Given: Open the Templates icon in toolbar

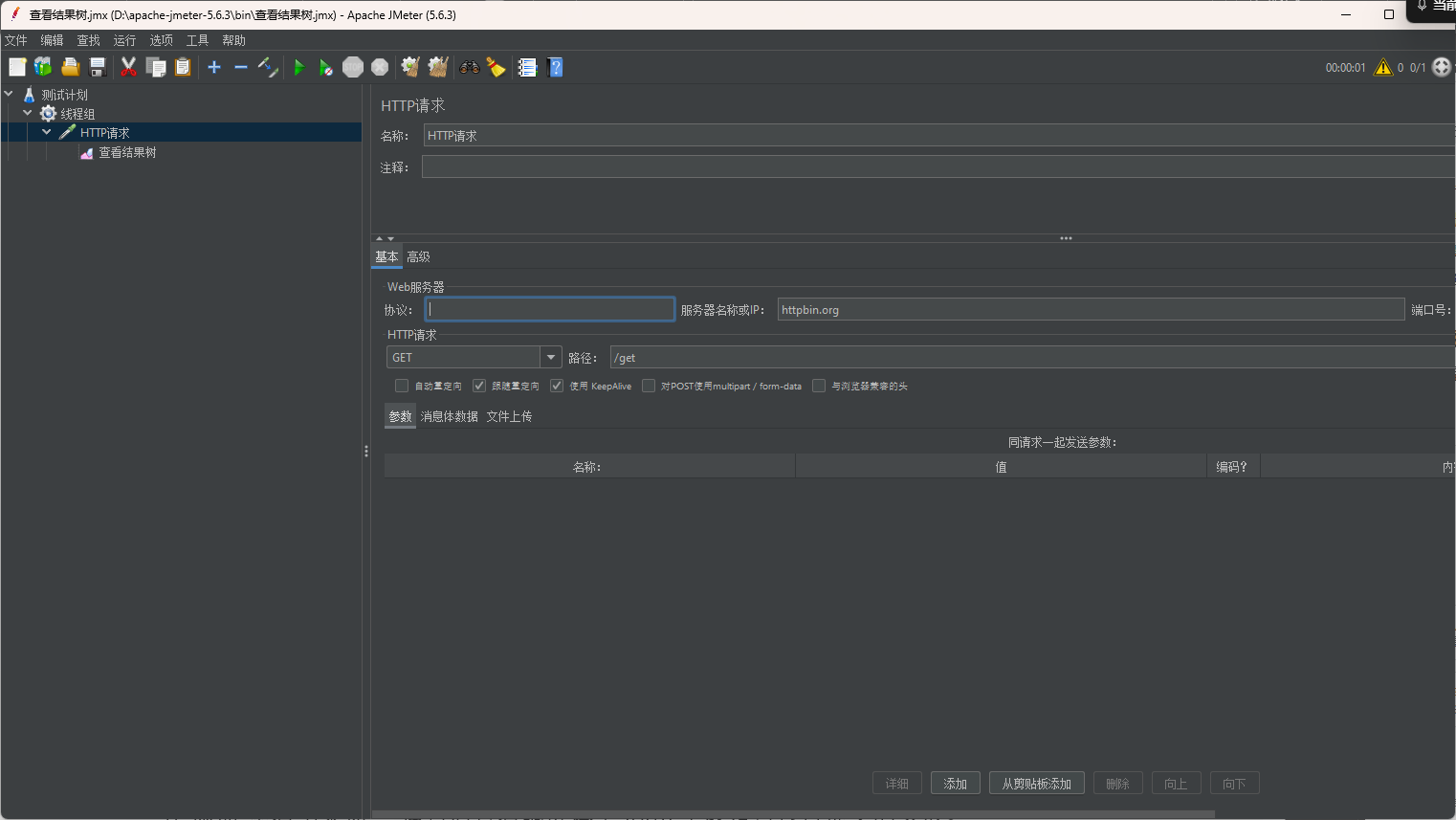Looking at the screenshot, I should point(43,67).
